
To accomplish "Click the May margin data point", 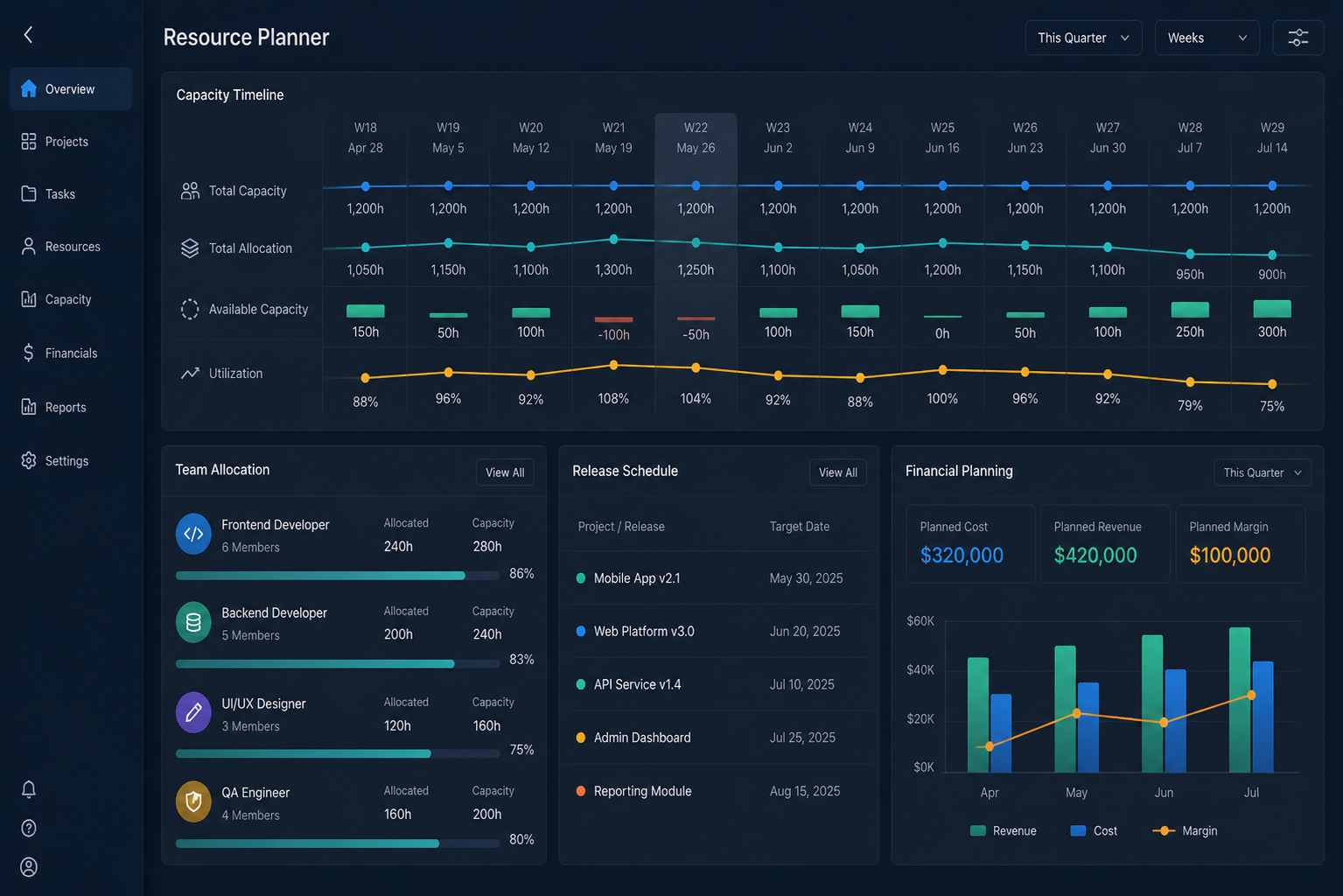I will tap(1077, 713).
